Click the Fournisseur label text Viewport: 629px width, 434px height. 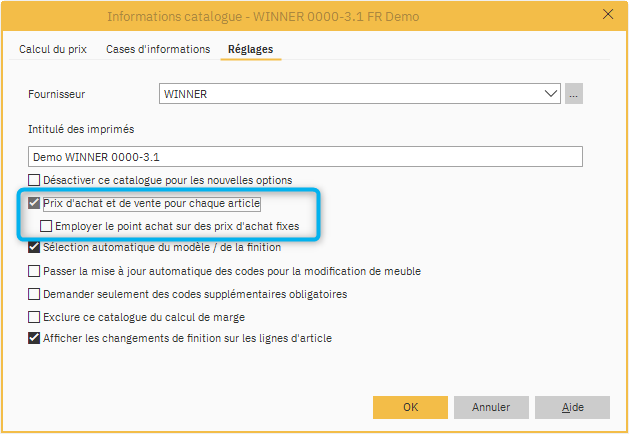58,94
